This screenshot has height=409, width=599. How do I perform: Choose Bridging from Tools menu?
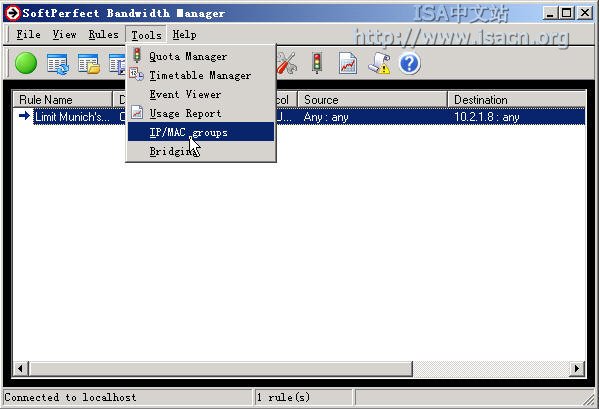coord(201,151)
